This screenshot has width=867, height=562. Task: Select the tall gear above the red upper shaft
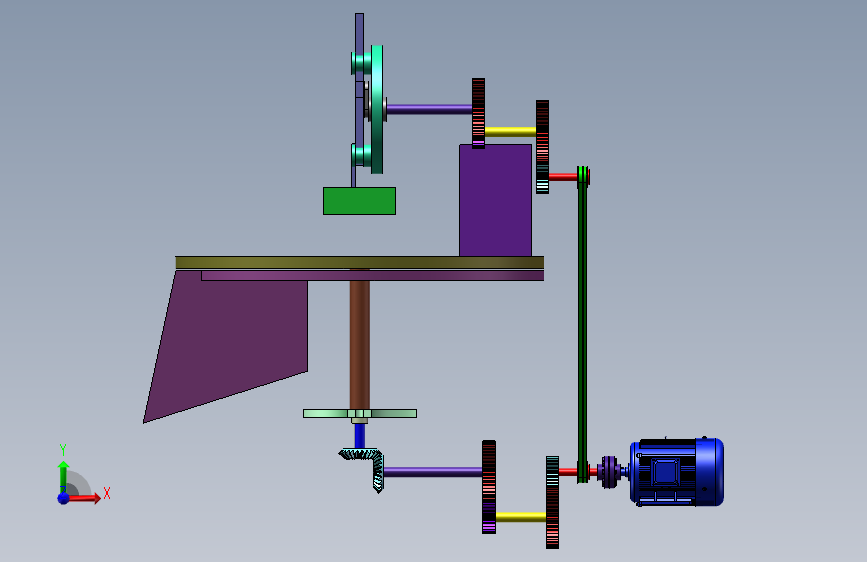coord(542,147)
